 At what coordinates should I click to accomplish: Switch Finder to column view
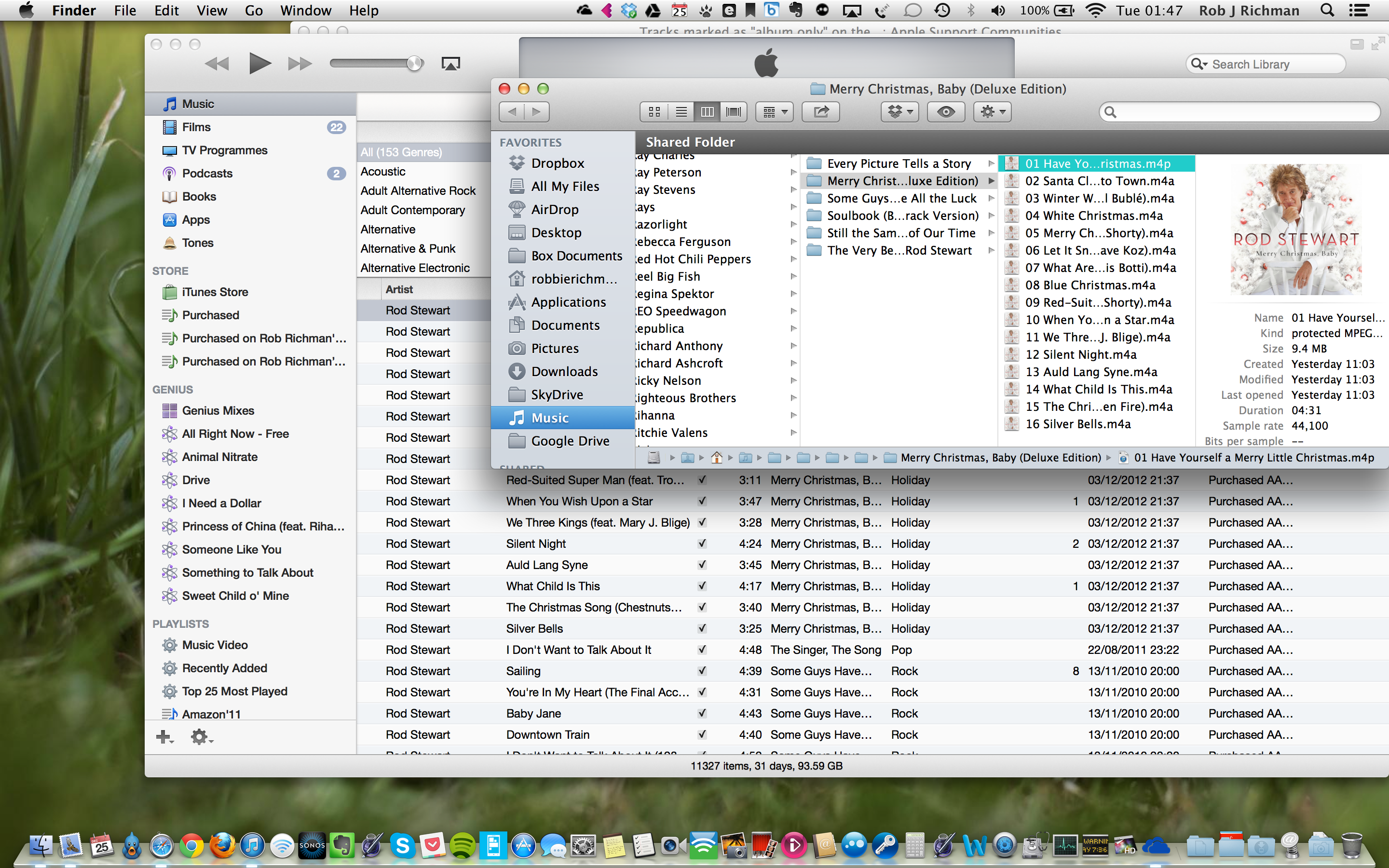[x=707, y=111]
